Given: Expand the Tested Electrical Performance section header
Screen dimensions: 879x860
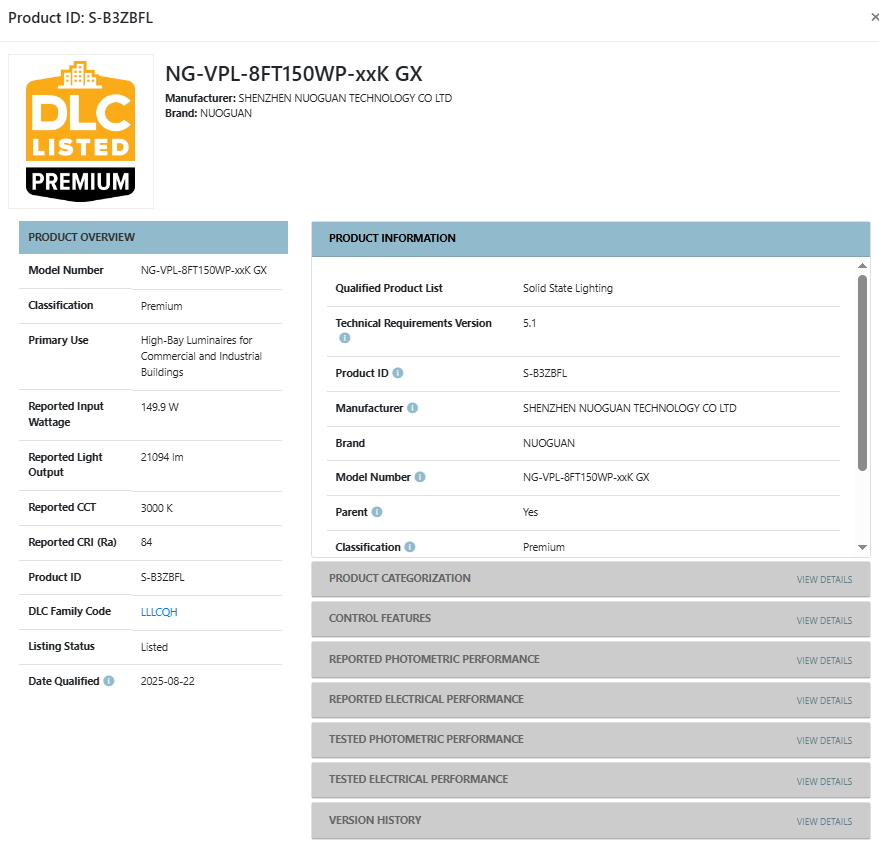Looking at the screenshot, I should pyautogui.click(x=590, y=780).
